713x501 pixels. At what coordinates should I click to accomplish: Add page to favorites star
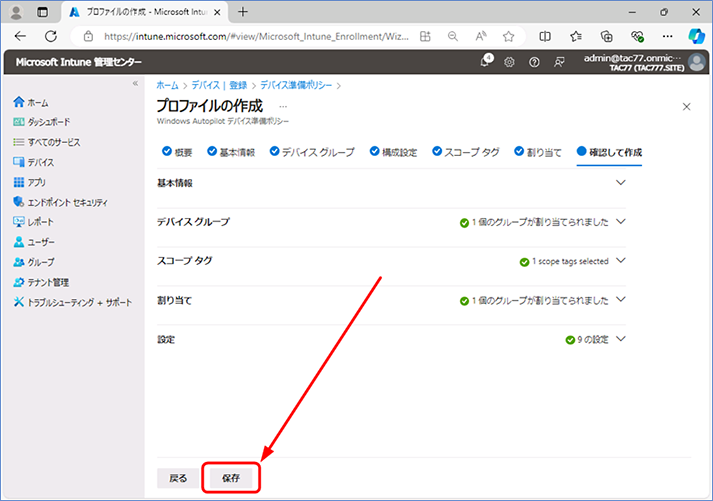coord(508,36)
